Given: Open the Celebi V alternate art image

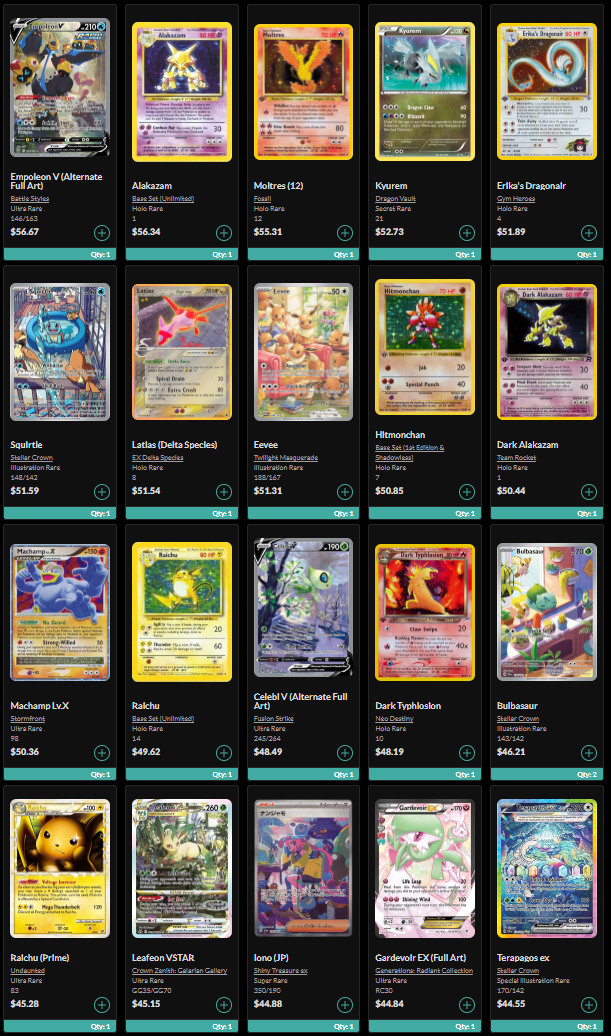Looking at the screenshot, I should click(x=303, y=608).
